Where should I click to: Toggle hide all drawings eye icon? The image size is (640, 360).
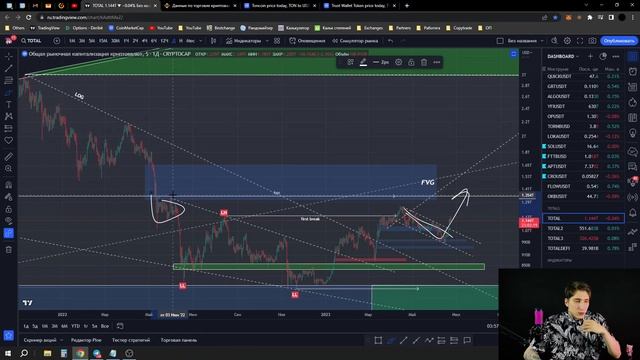[9, 221]
